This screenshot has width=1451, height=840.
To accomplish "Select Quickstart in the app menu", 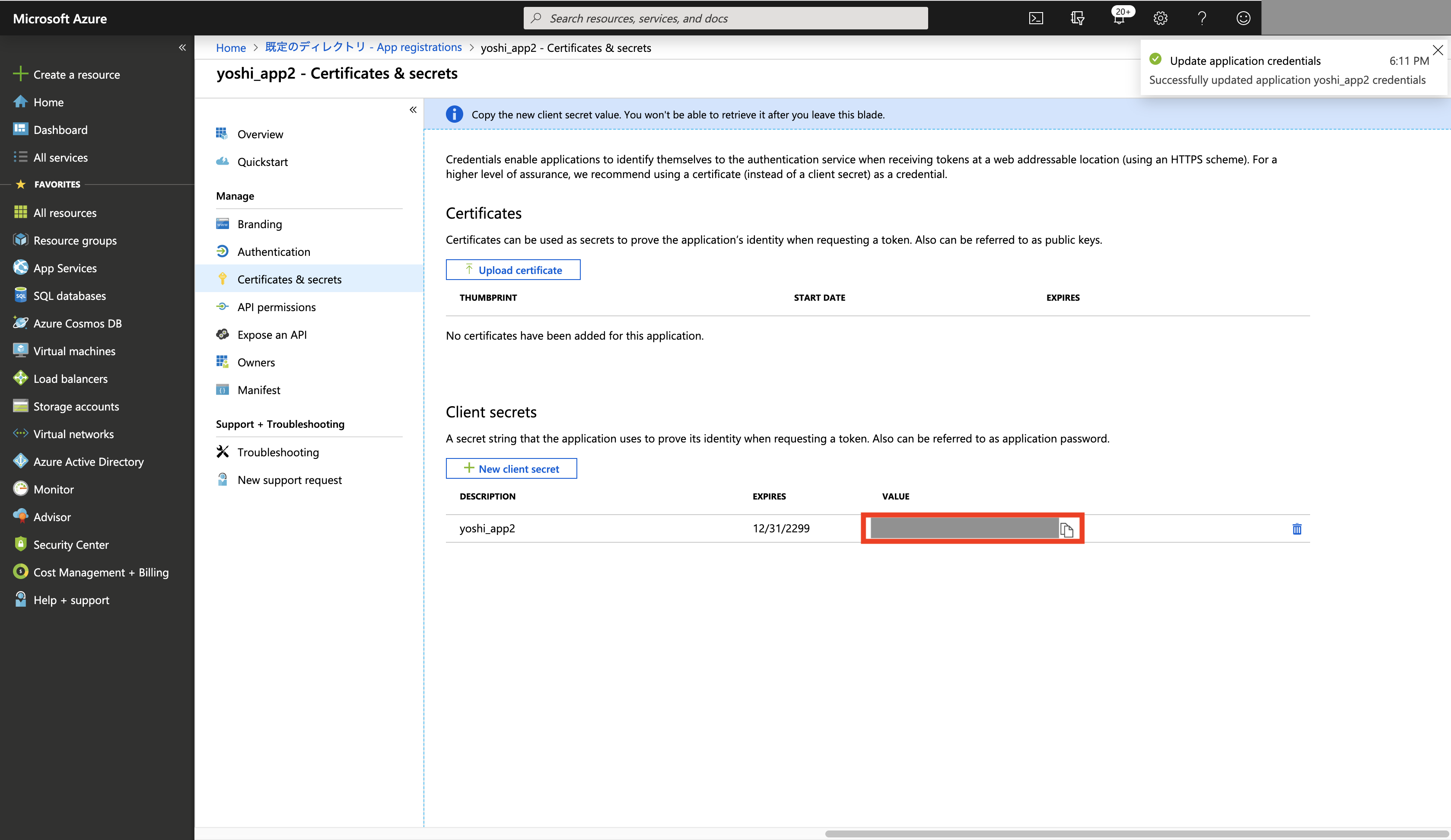I will [x=251, y=162].
